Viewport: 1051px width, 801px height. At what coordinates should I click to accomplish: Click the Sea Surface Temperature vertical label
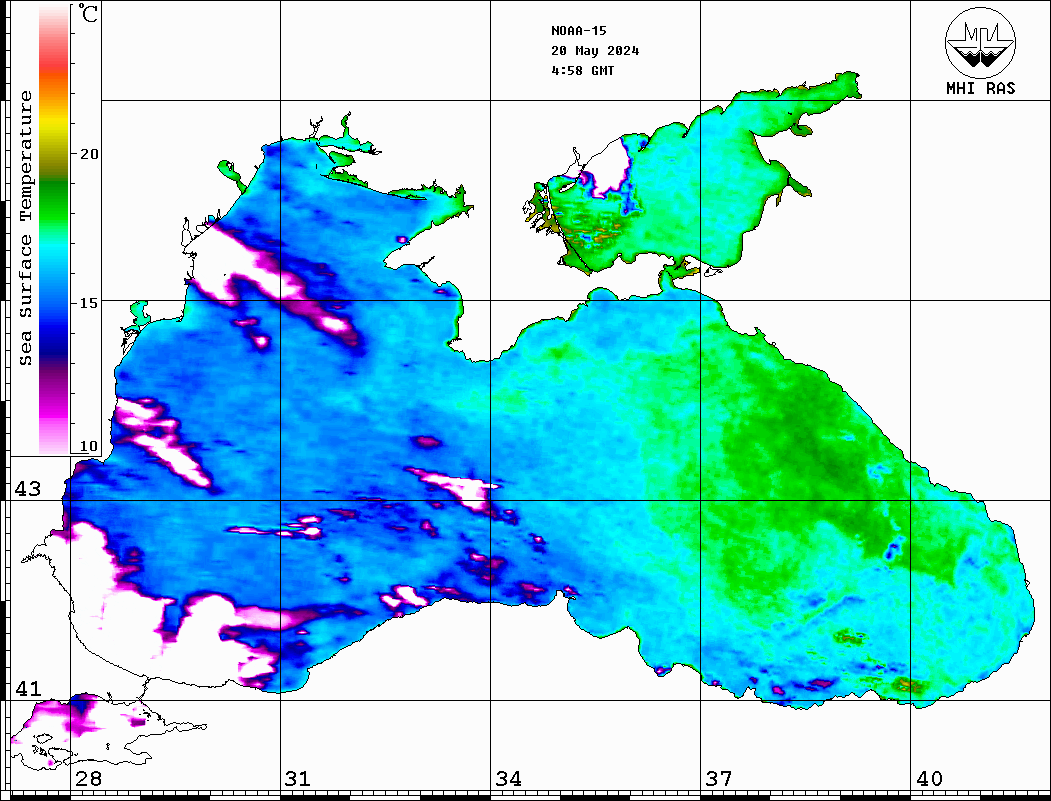[27, 228]
